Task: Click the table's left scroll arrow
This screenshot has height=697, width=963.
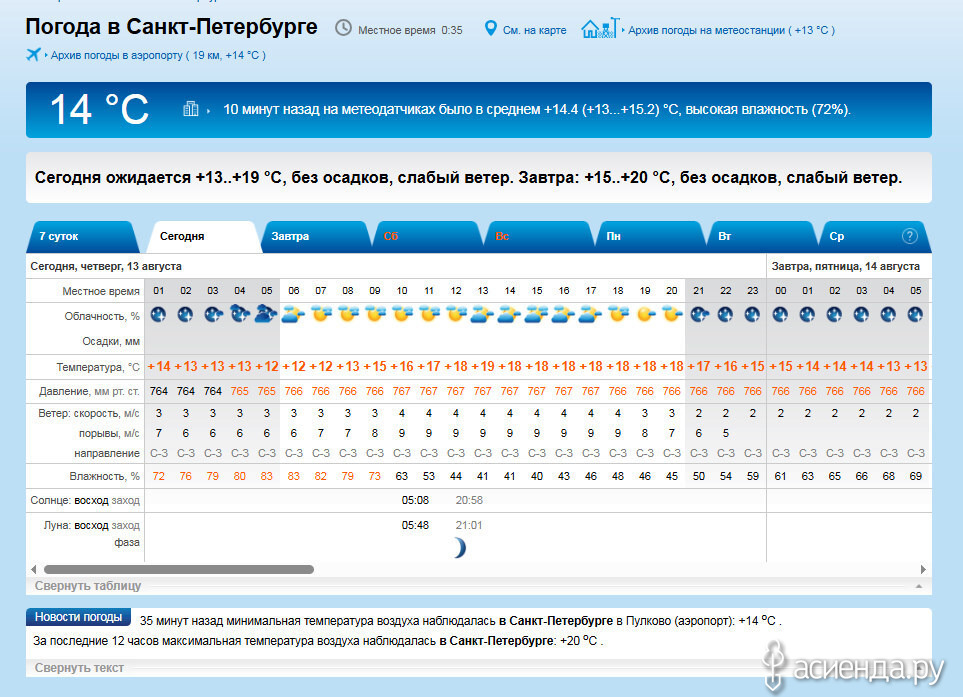Action: tap(34, 569)
